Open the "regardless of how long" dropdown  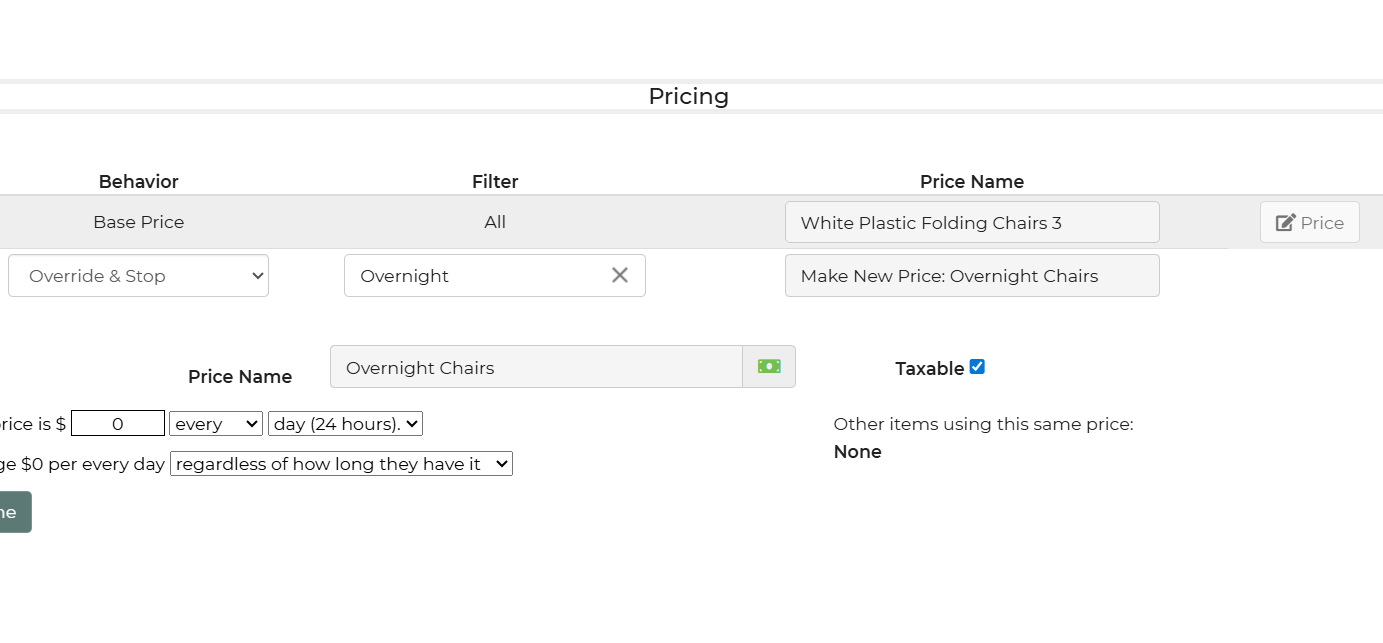[341, 464]
